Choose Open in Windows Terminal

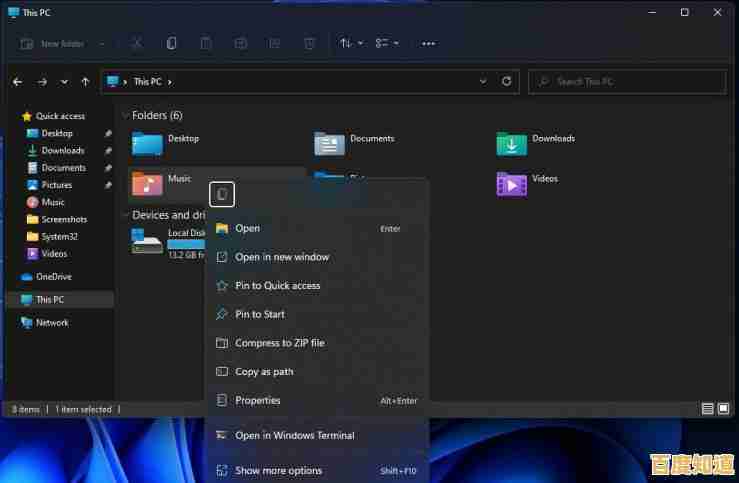294,436
